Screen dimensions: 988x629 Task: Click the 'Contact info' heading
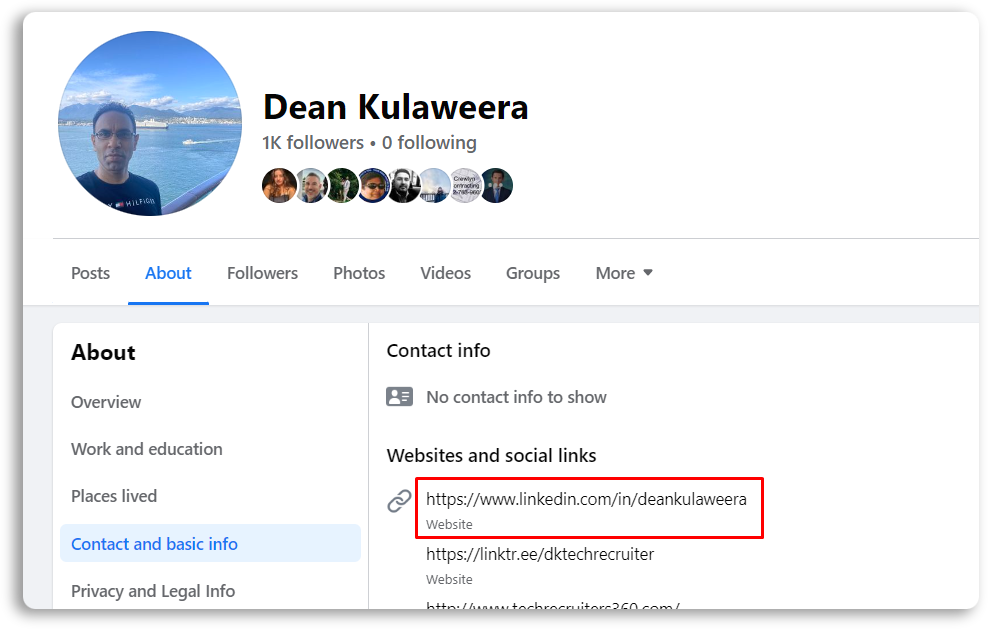coord(439,350)
